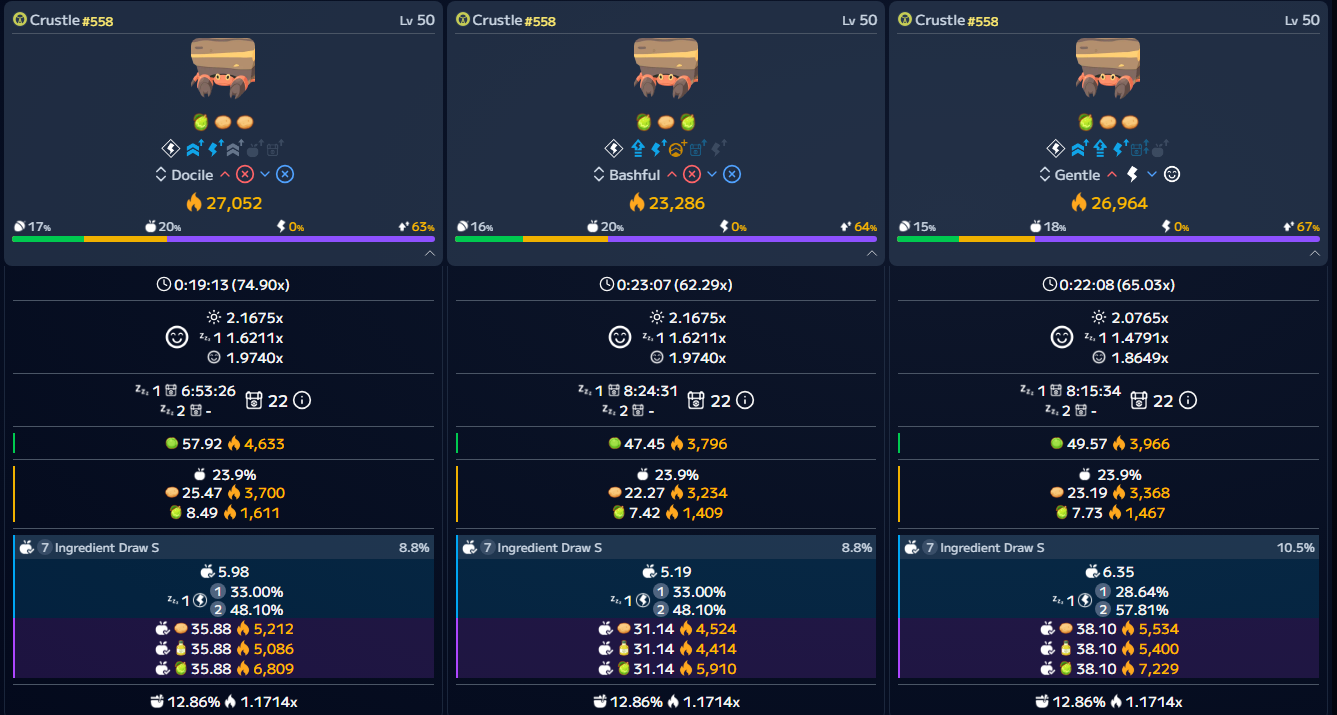1337x715 pixels.
Task: Collapse the Bashful card with its up chevron
Action: (x=871, y=254)
